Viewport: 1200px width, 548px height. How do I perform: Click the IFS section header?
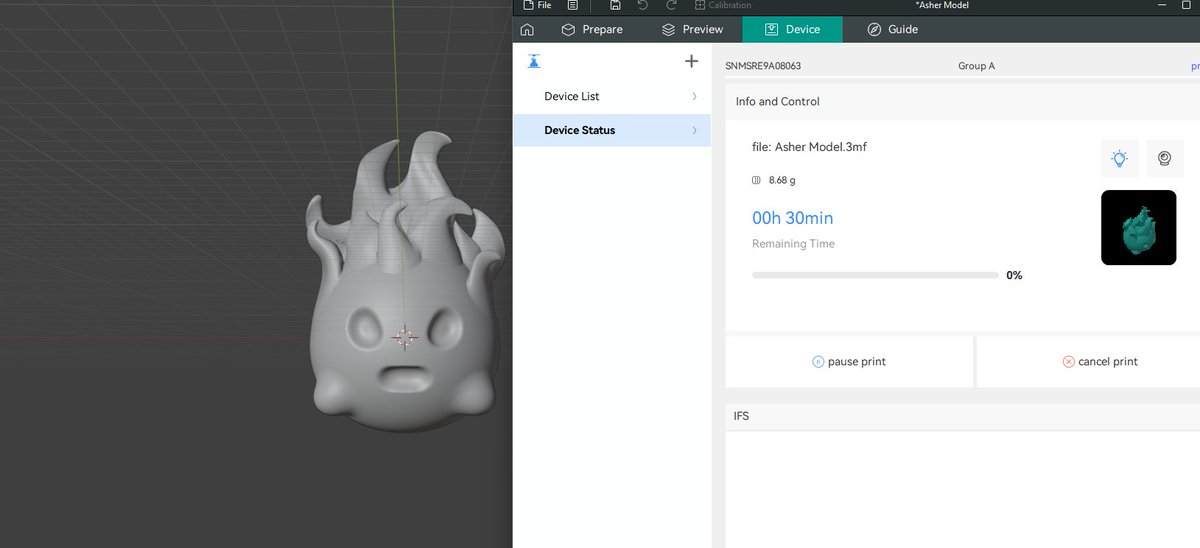(741, 415)
